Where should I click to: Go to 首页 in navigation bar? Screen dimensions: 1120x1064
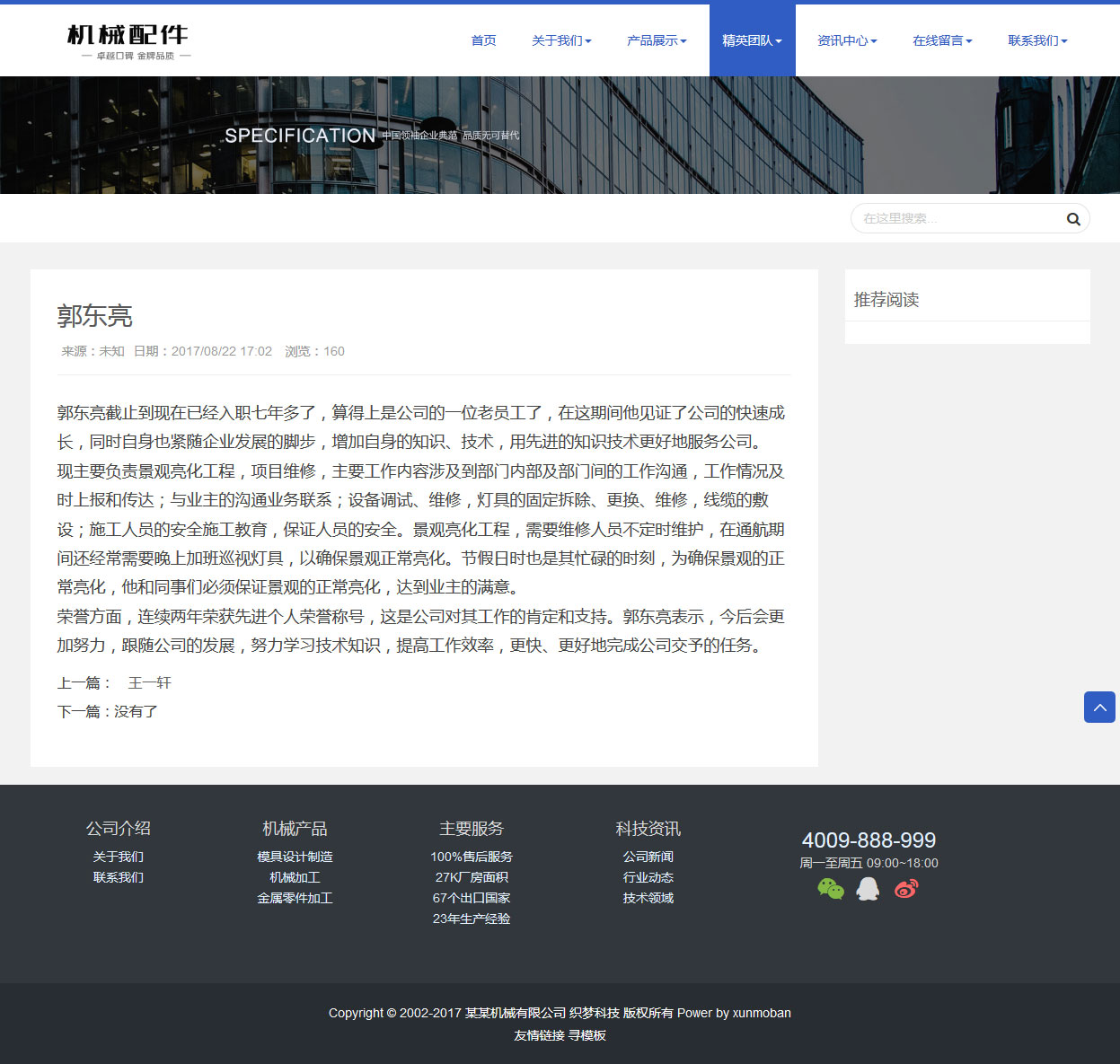tap(483, 40)
